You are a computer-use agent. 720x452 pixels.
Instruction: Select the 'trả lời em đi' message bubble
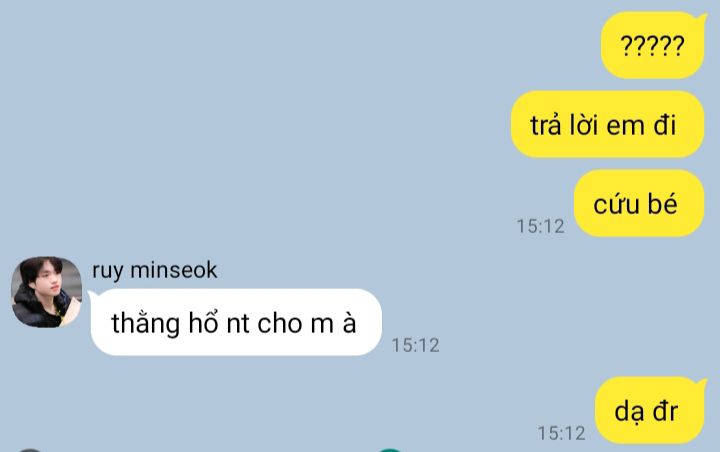[607, 124]
